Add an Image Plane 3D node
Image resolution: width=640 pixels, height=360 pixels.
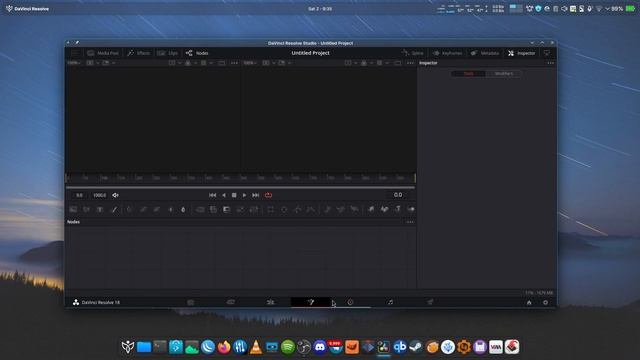click(x=371, y=209)
